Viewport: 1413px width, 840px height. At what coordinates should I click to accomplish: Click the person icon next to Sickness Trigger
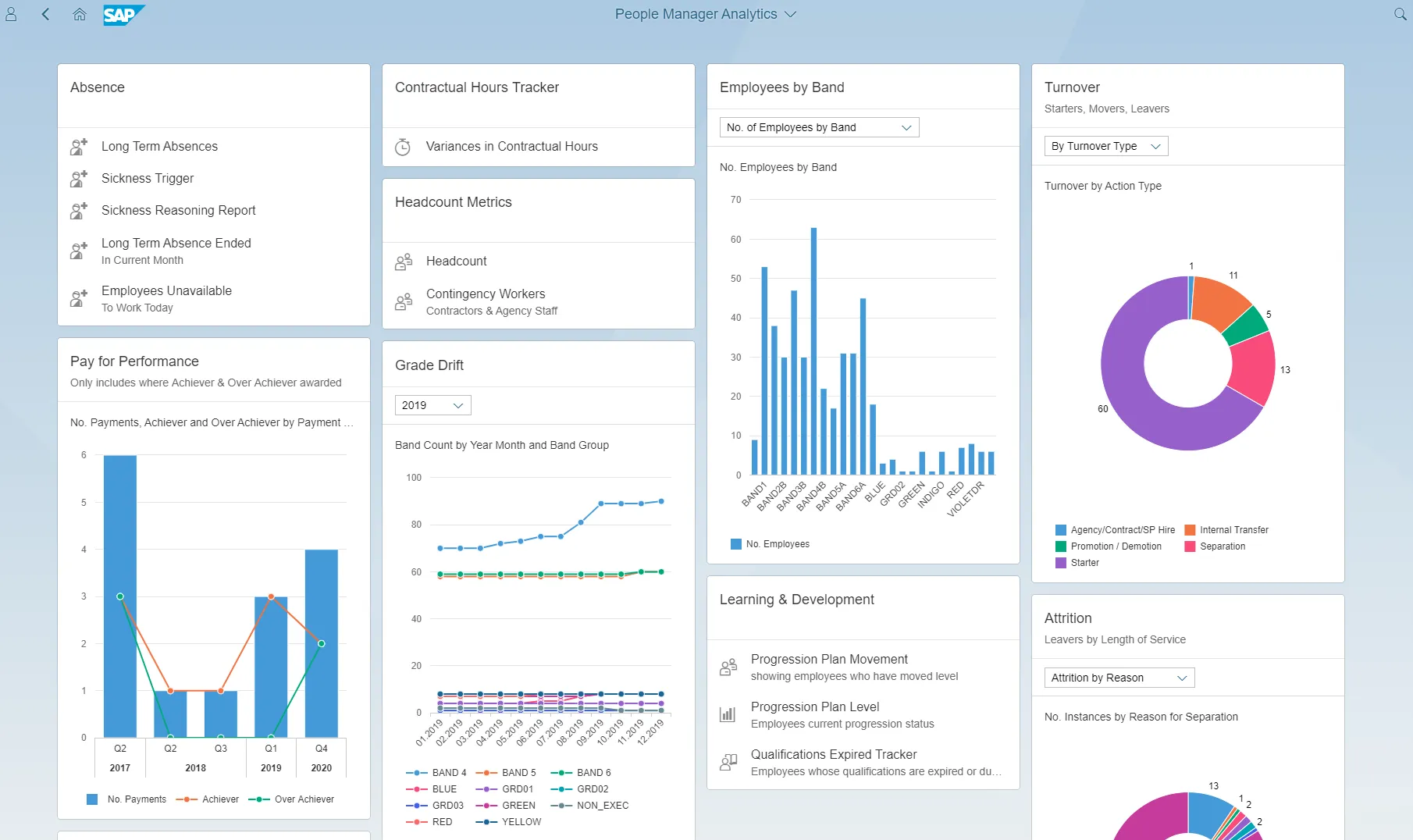[x=79, y=178]
